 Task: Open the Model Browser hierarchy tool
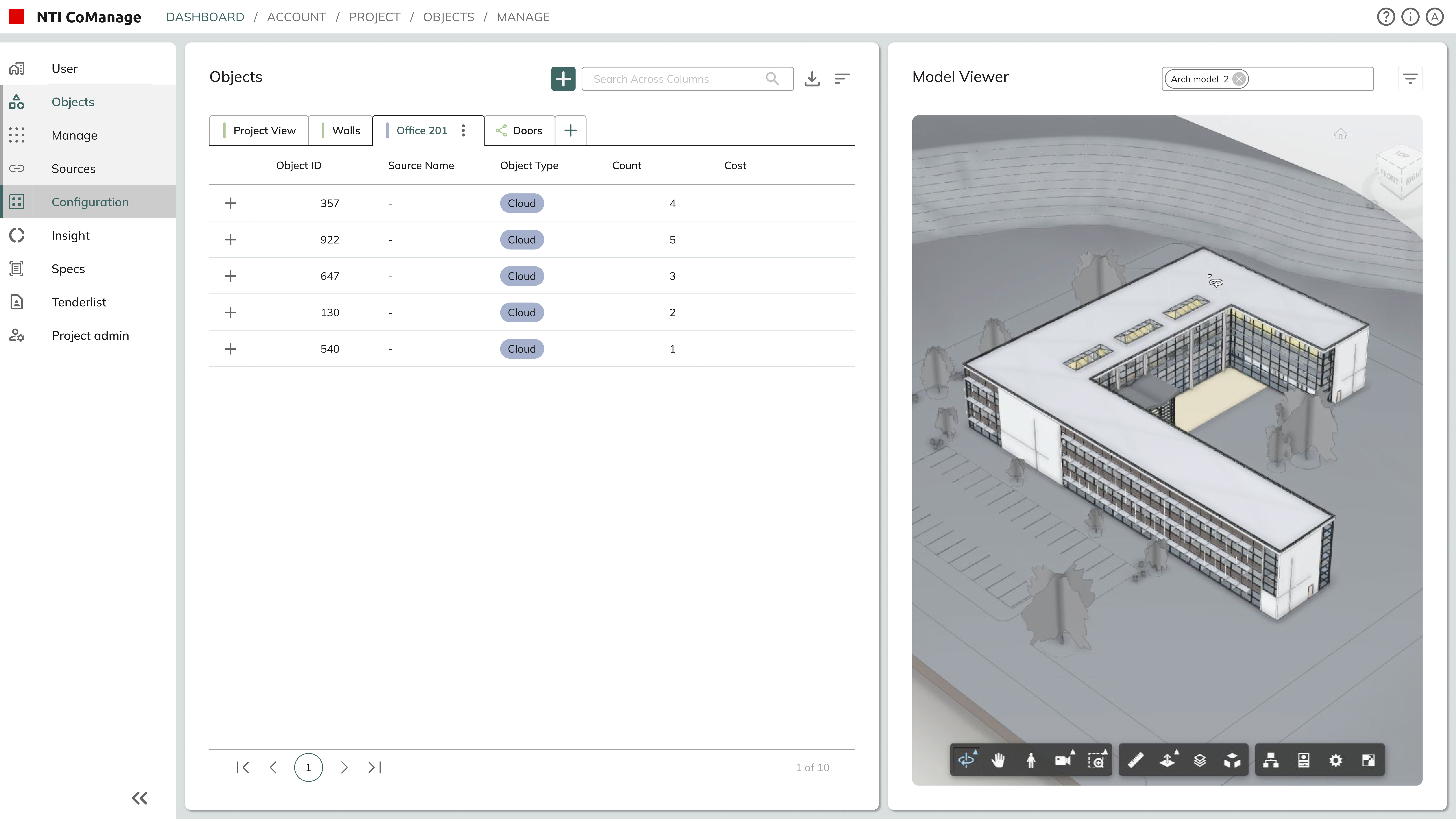[1271, 760]
